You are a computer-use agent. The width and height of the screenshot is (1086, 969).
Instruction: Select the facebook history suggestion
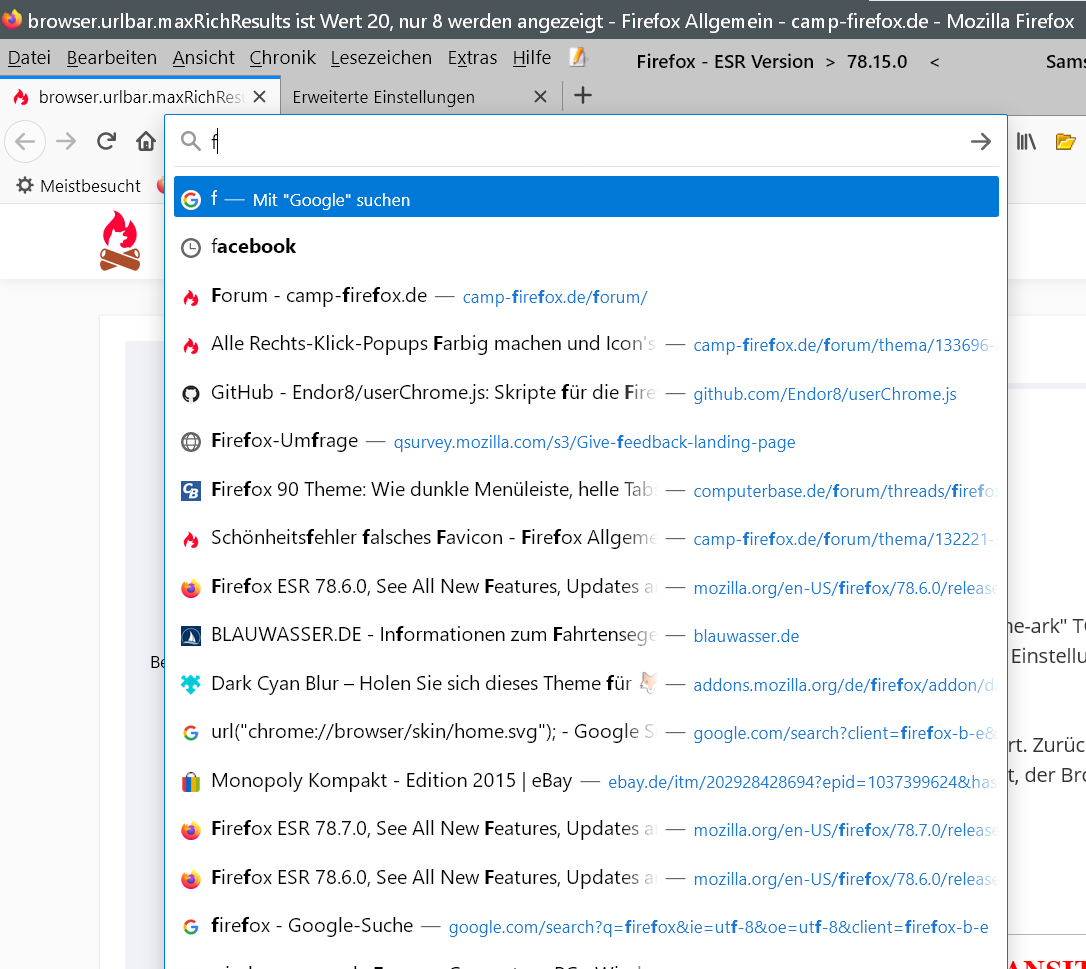(586, 247)
